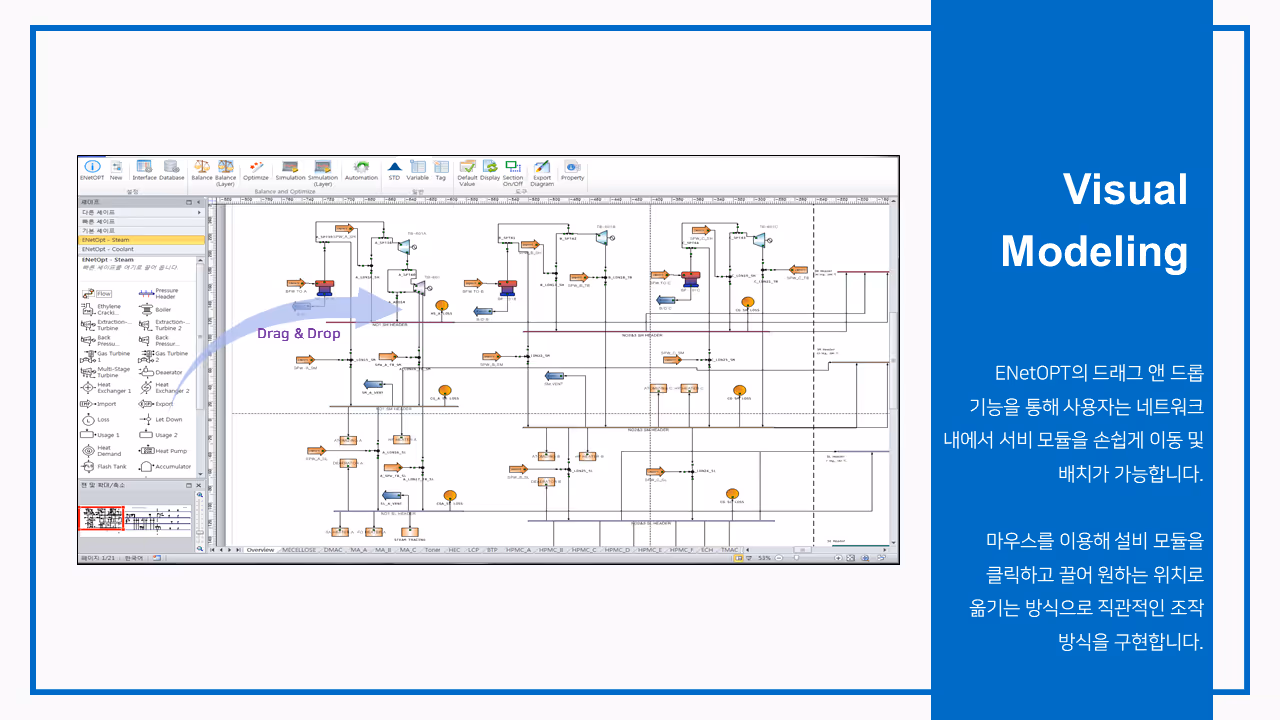The width and height of the screenshot is (1280, 720).
Task: Choose the Multi-Stage Turbine stencil shape
Action: click(x=105, y=372)
